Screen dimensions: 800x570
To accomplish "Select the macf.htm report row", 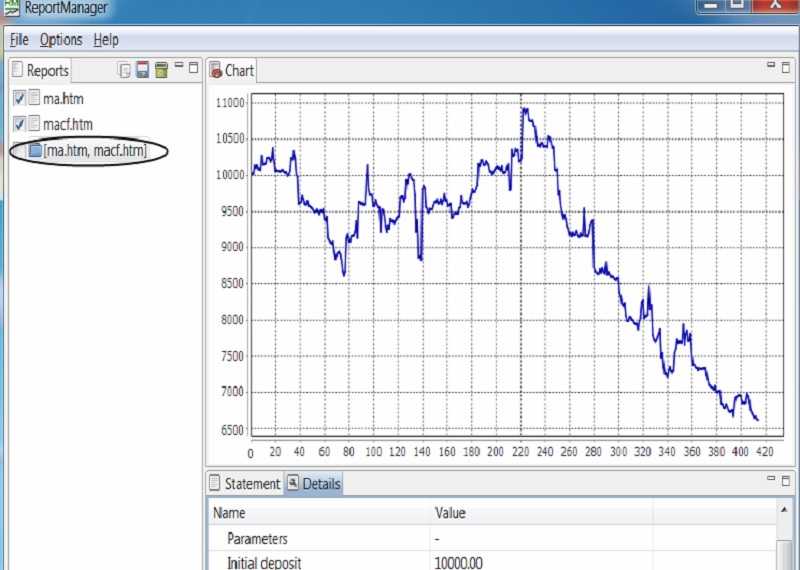I will coord(67,124).
